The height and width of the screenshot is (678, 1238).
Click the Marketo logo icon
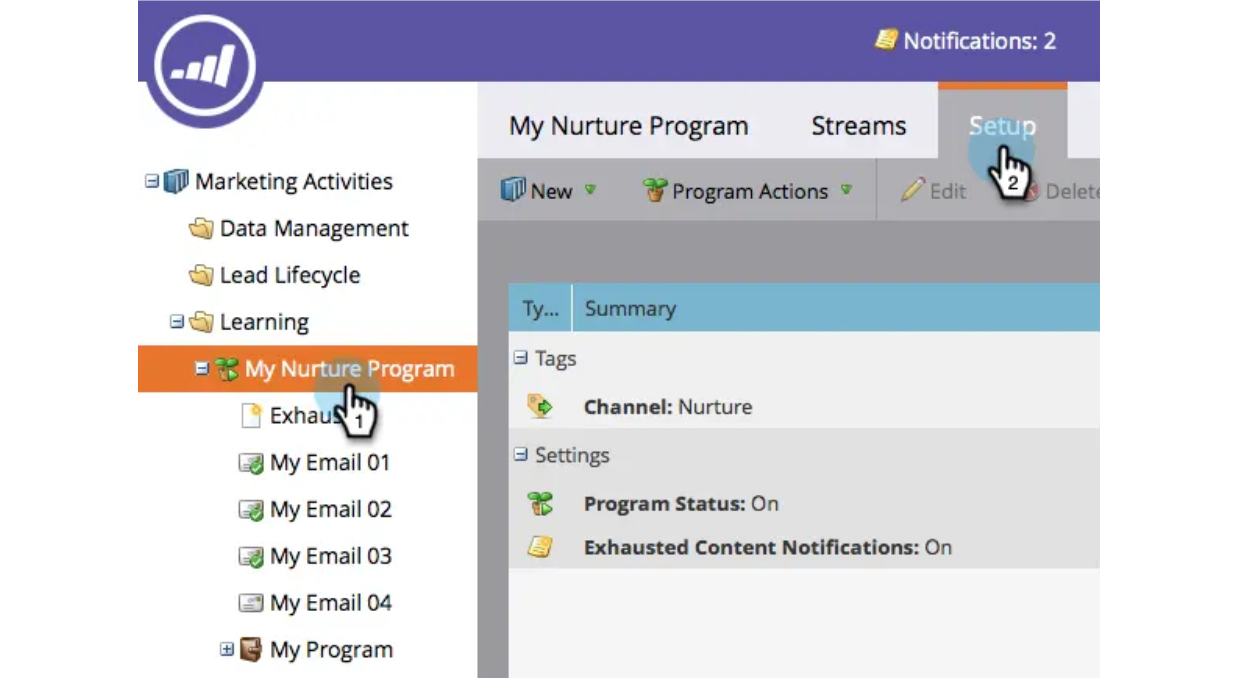click(205, 65)
